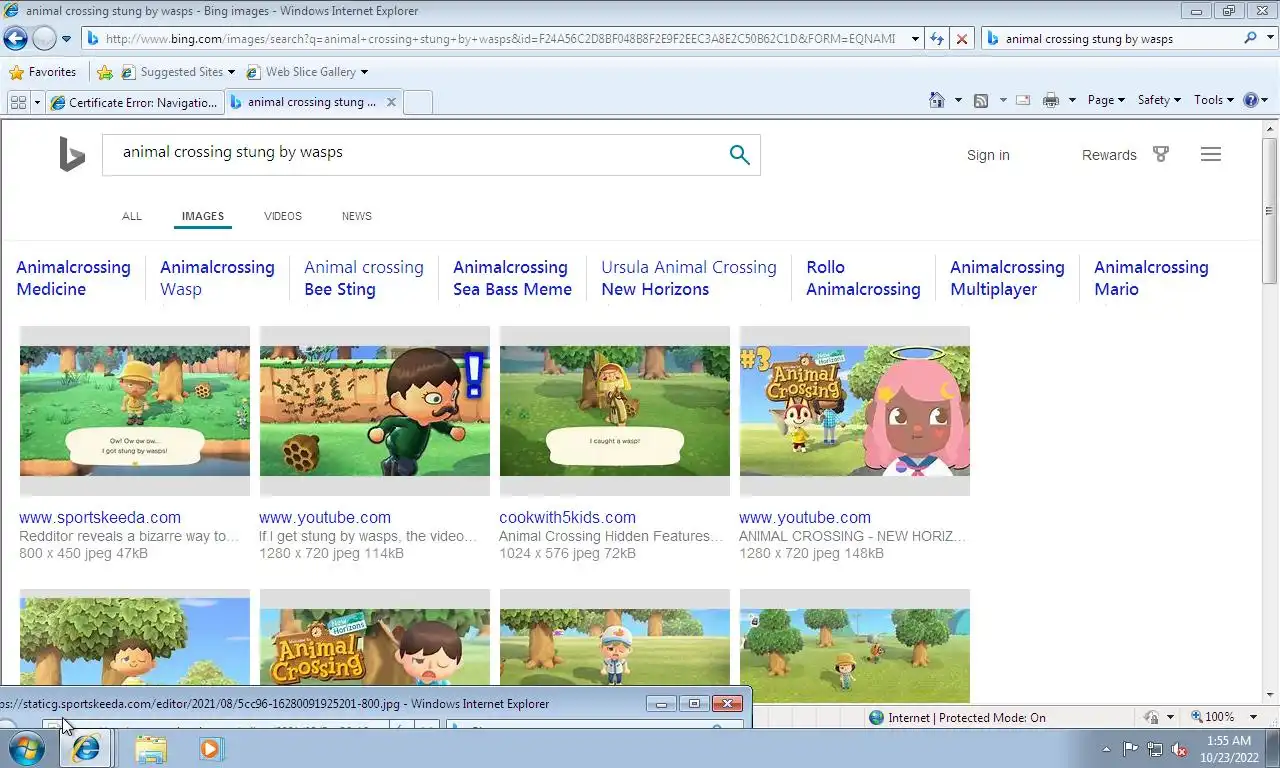
Task: Click Animalcrossing Wasp related search
Action: point(217,278)
